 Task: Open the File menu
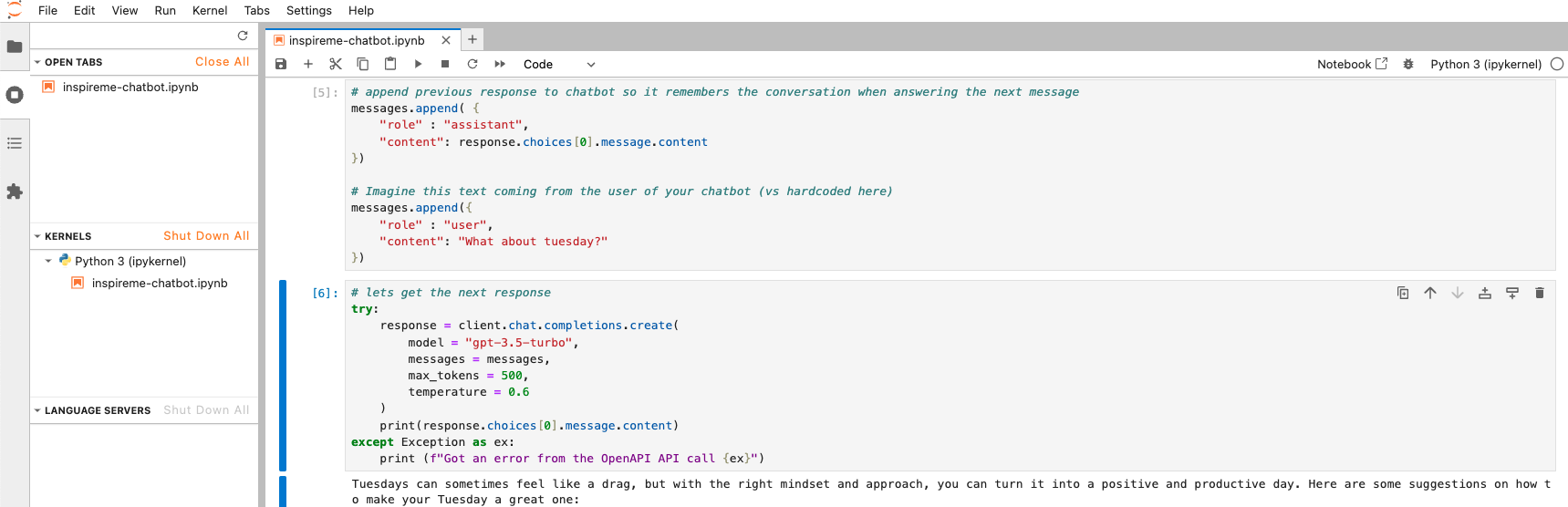[47, 10]
